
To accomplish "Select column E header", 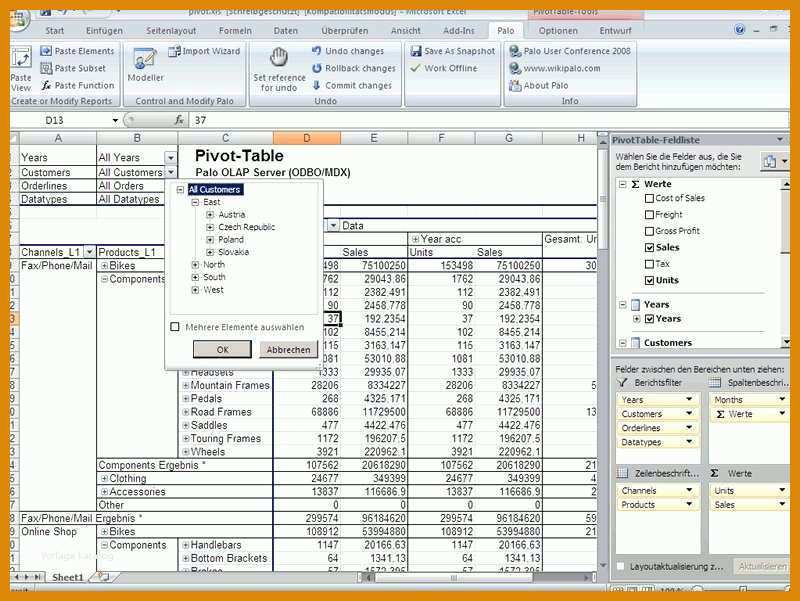I will 374,138.
